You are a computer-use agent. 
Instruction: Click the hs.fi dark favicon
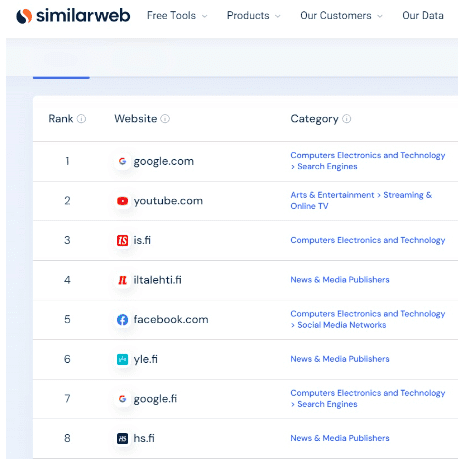click(x=122, y=438)
